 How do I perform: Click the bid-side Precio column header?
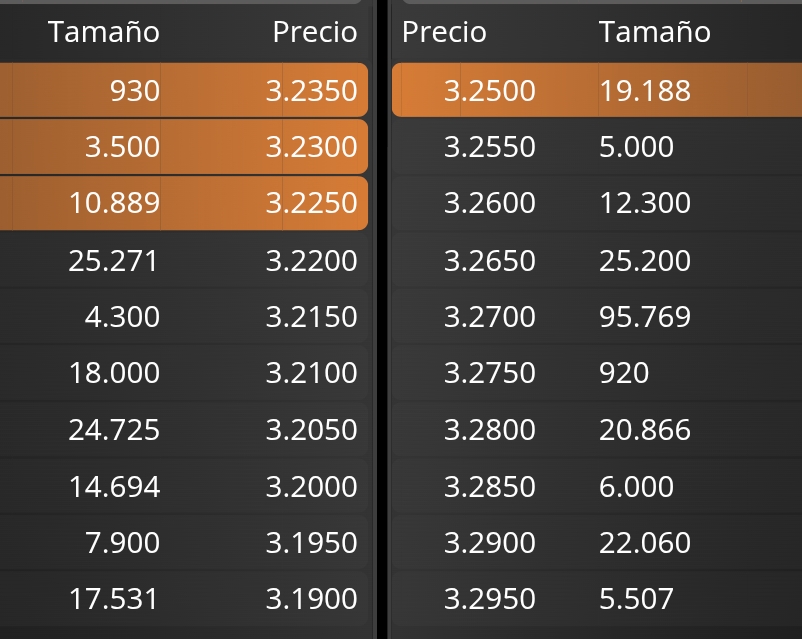pyautogui.click(x=315, y=32)
